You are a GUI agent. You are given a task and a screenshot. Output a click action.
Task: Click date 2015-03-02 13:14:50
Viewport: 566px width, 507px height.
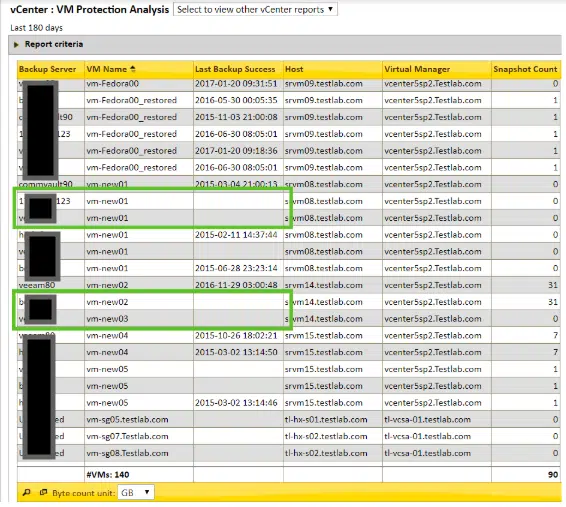tap(236, 352)
